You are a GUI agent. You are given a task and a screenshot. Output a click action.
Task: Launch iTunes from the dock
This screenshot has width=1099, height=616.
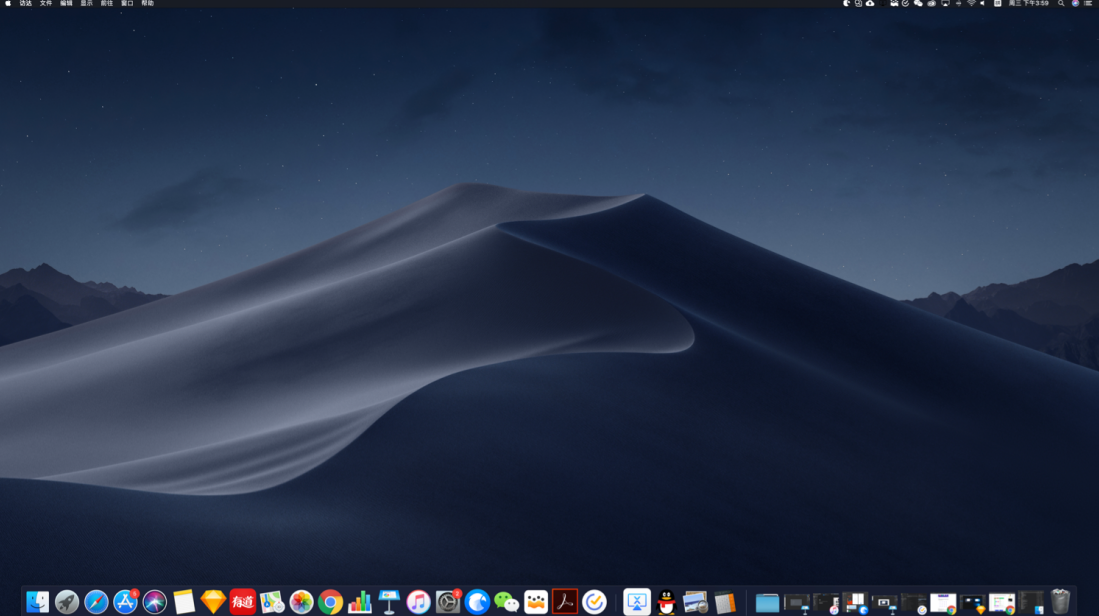coord(418,601)
